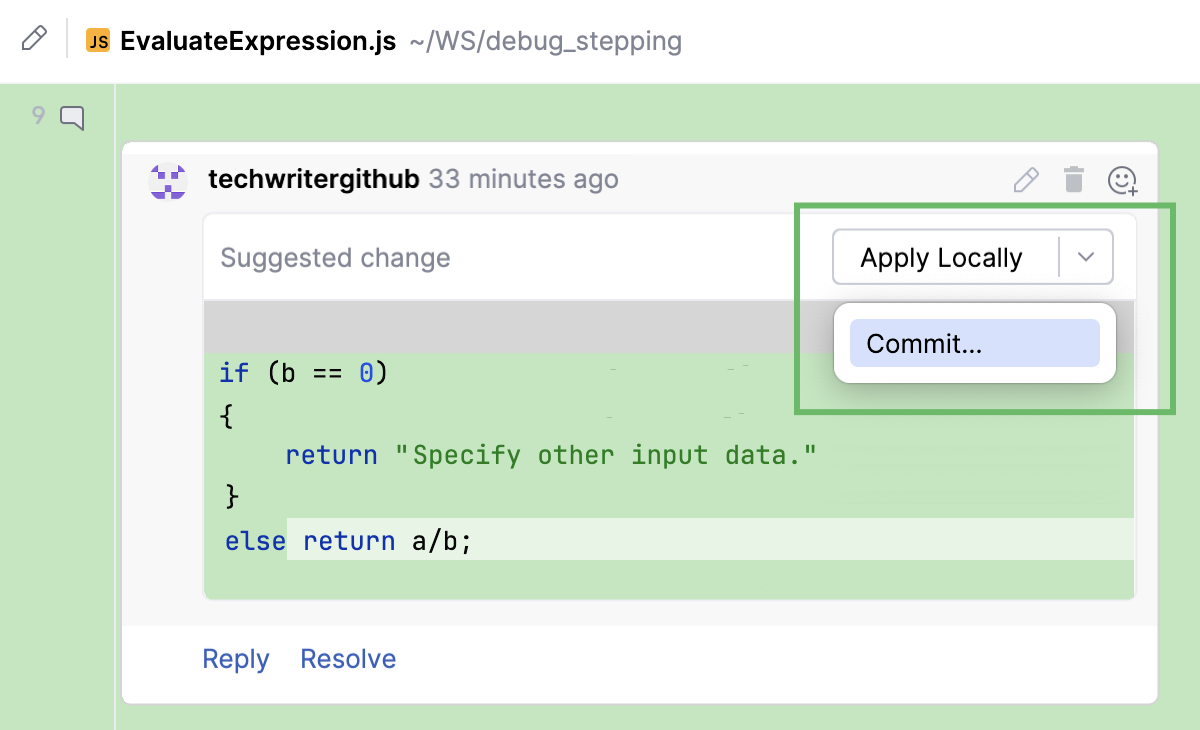Click the ~/WS/debug_stepping path
Screen dimensions: 1200x730
[x=546, y=42]
